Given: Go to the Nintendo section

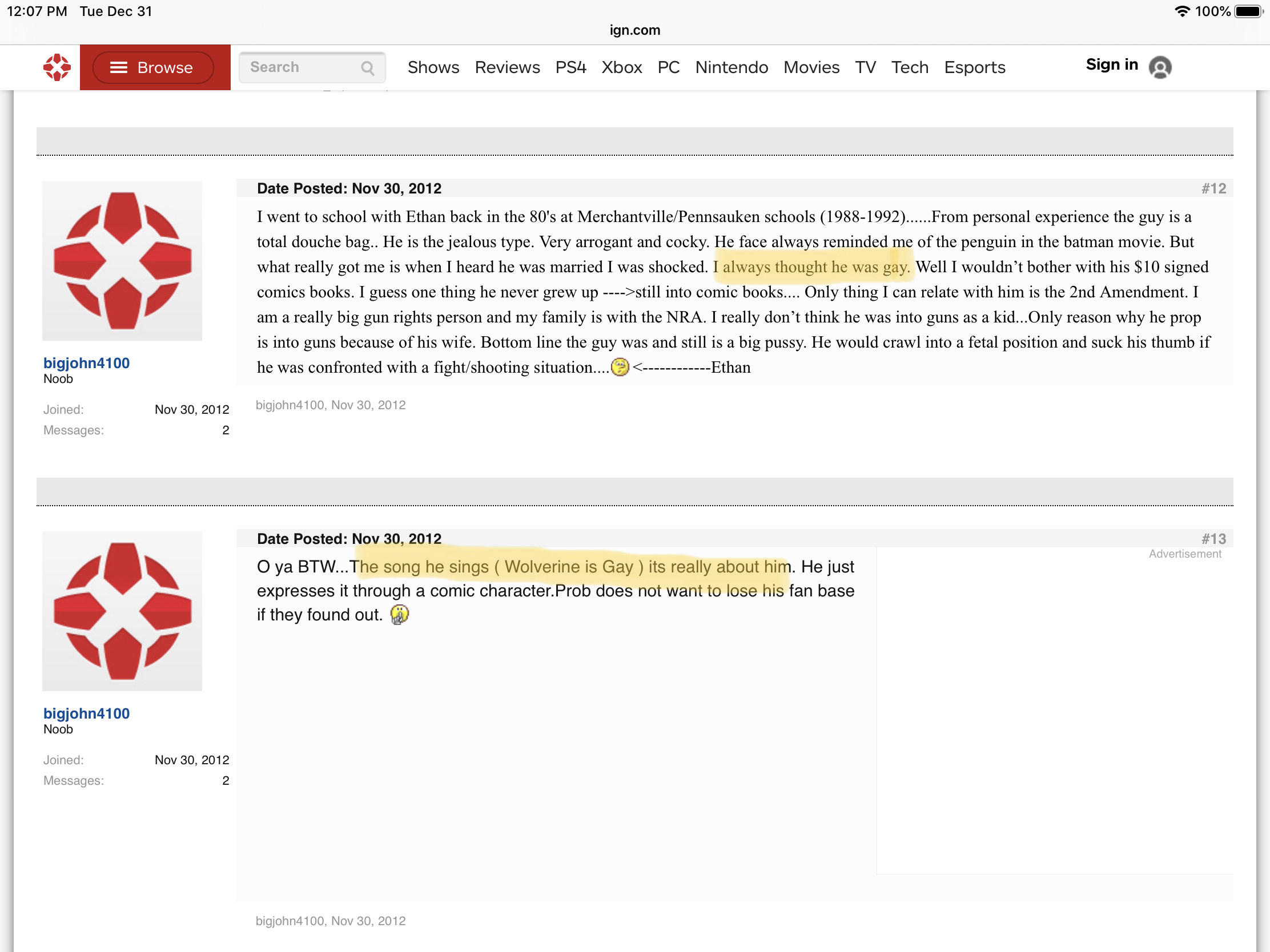Looking at the screenshot, I should [x=732, y=68].
